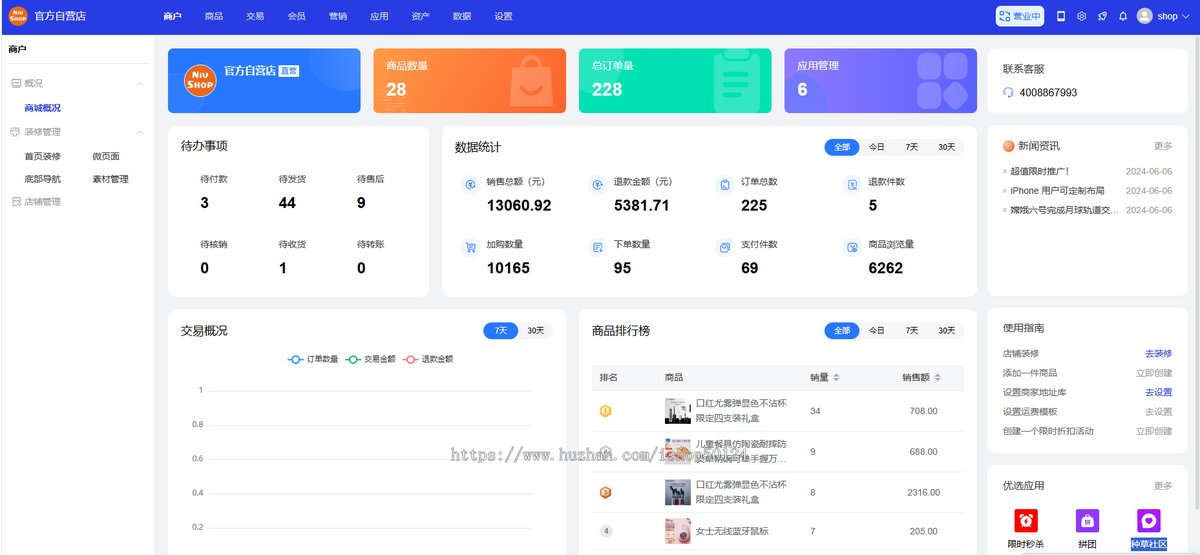This screenshot has width=1200, height=555.
Task: Click the store logo in 官方自营店 card
Action: [201, 80]
